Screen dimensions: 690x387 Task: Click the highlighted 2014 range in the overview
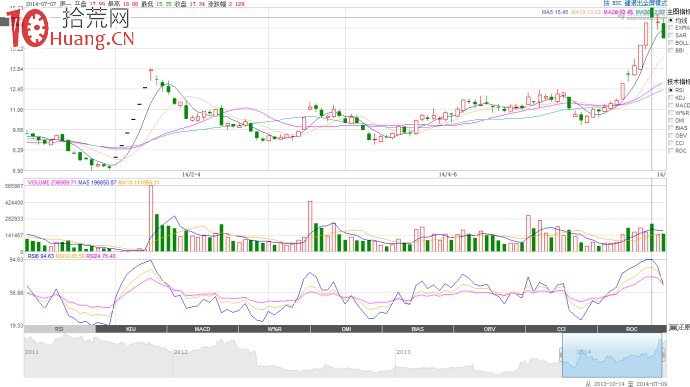click(612, 355)
